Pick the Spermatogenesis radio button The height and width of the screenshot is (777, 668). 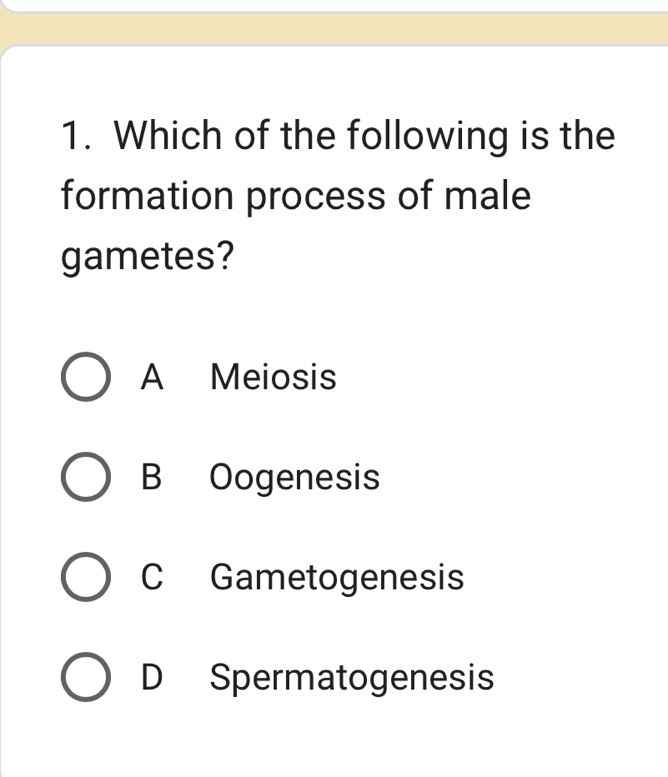[x=86, y=678]
